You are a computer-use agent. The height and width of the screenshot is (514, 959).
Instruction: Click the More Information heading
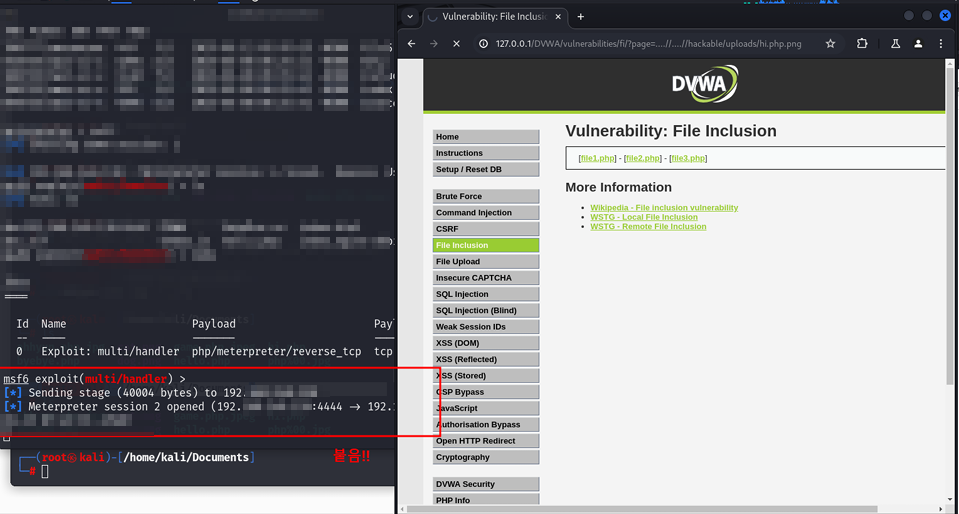coord(618,187)
